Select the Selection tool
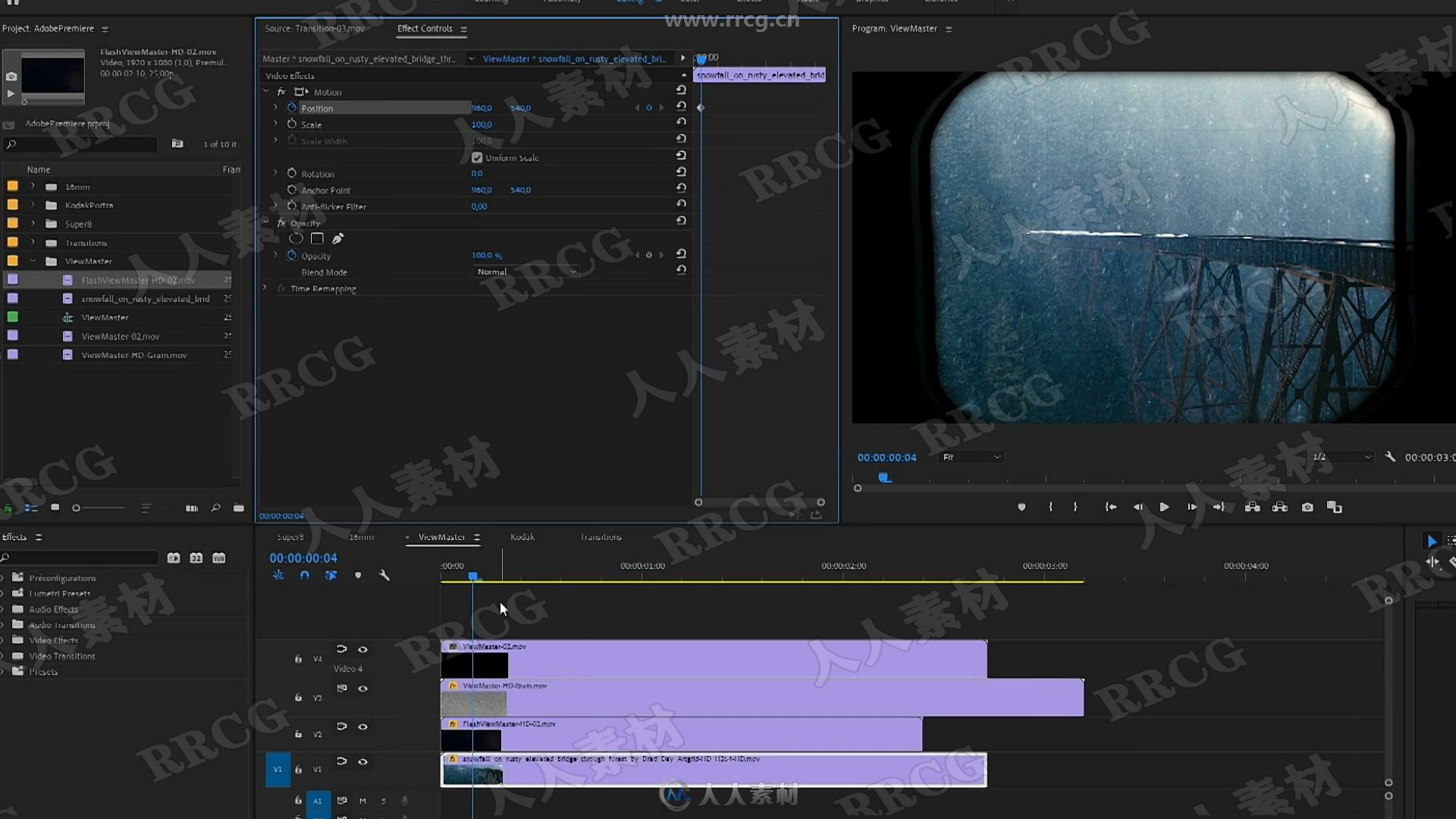This screenshot has height=819, width=1456. (1432, 541)
